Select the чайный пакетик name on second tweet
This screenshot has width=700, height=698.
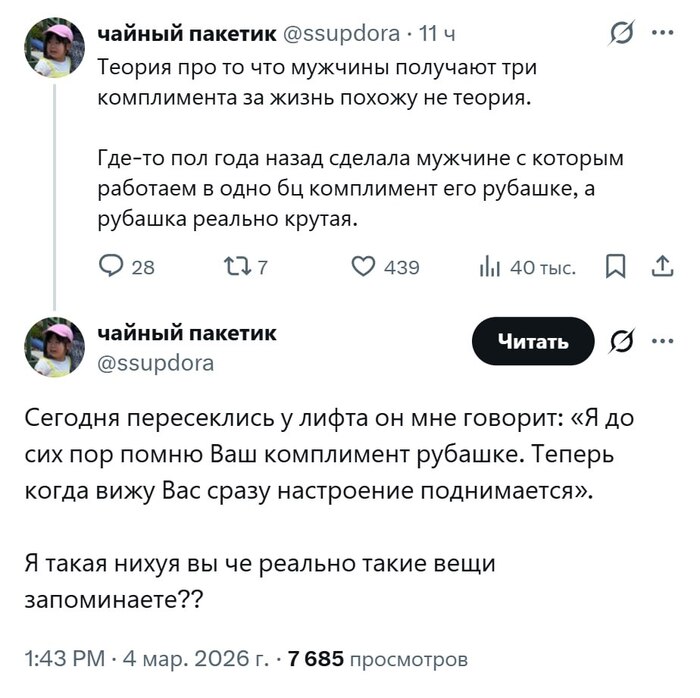(187, 333)
